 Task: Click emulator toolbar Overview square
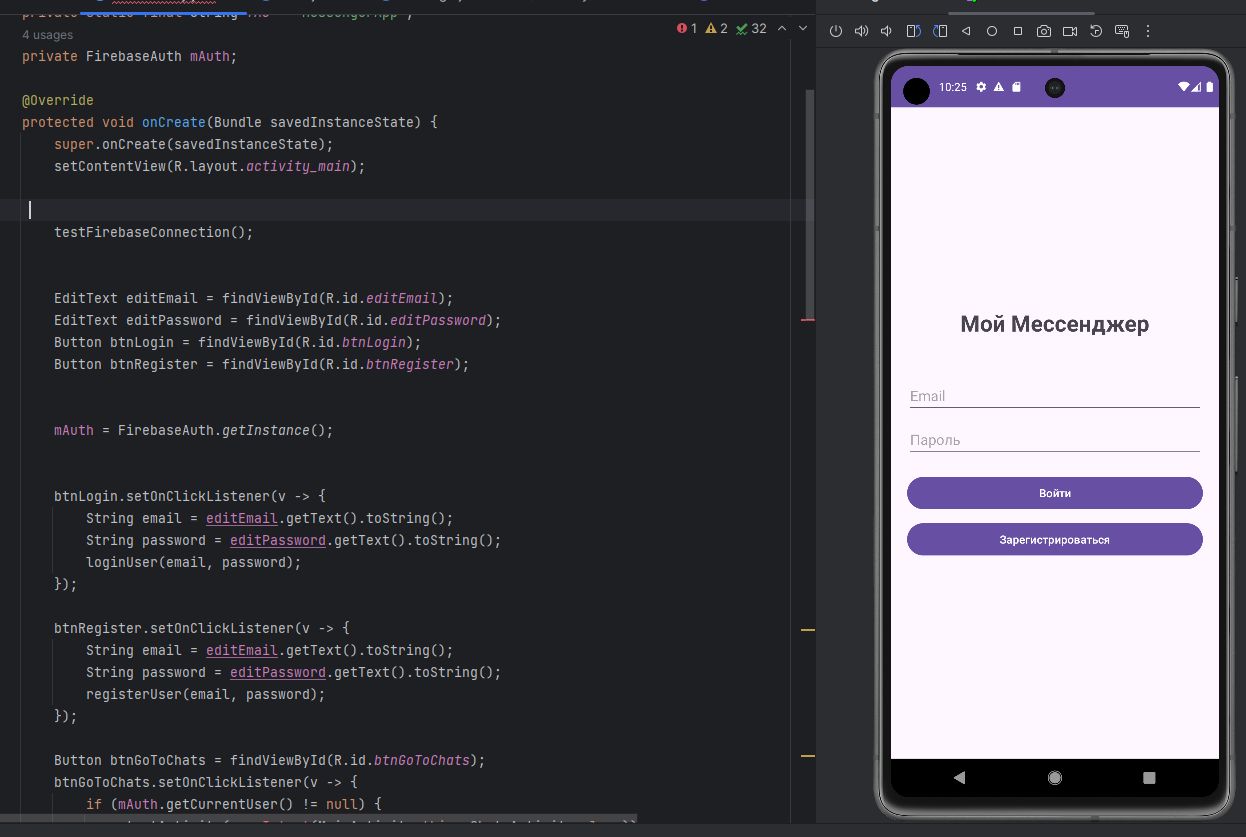click(x=1018, y=31)
